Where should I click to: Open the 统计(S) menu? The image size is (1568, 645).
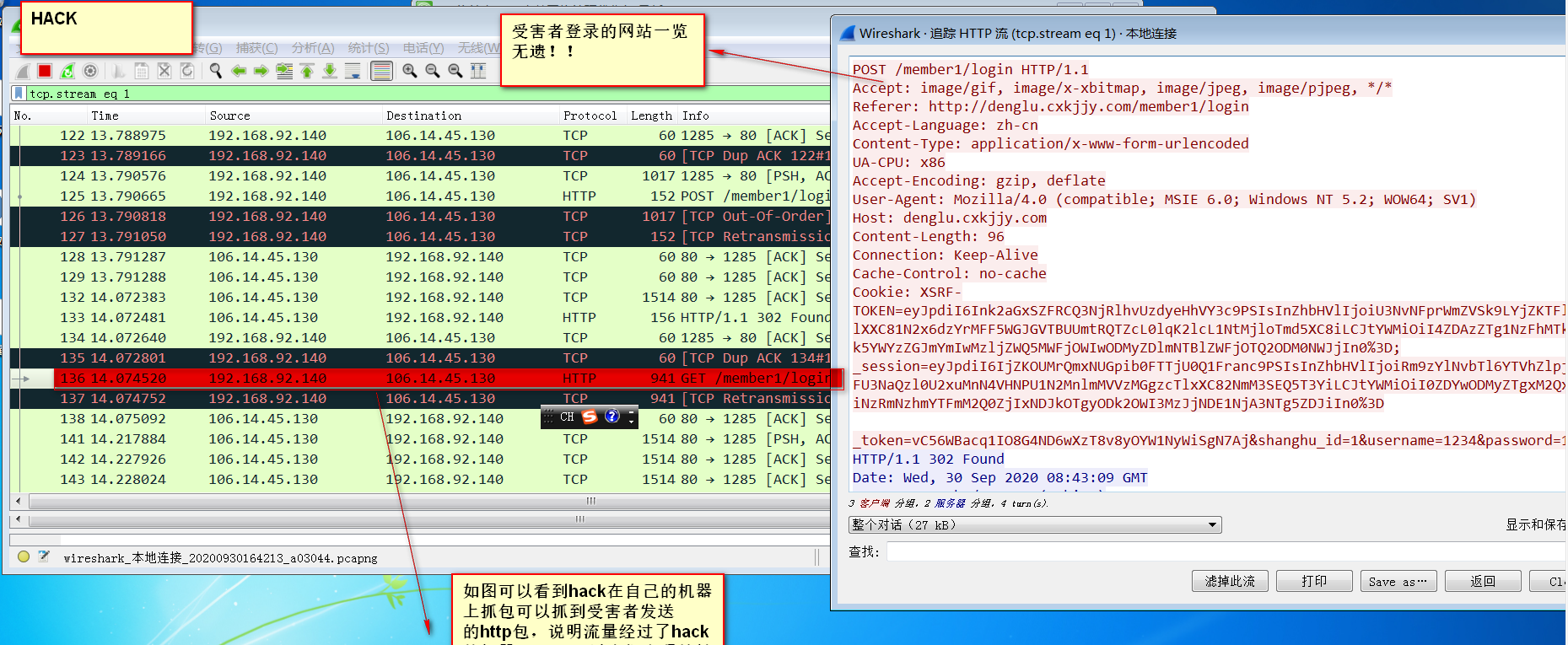pyautogui.click(x=369, y=48)
